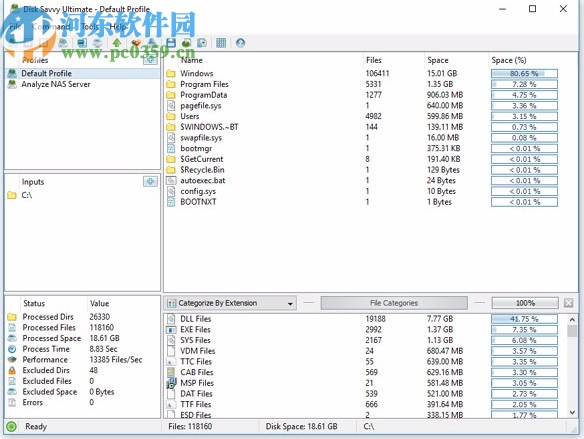Click the report icon next to grid icon

[x=202, y=43]
